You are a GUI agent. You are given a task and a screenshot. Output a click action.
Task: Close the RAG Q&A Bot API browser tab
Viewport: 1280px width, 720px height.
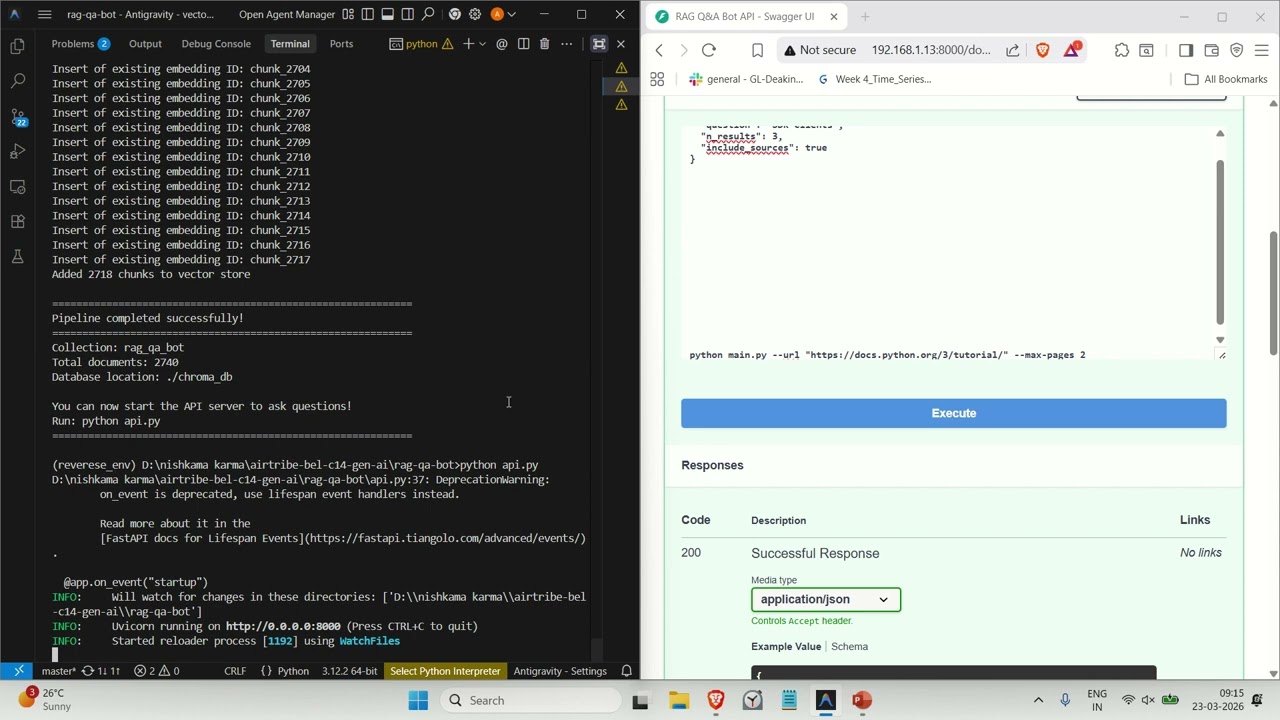833,16
